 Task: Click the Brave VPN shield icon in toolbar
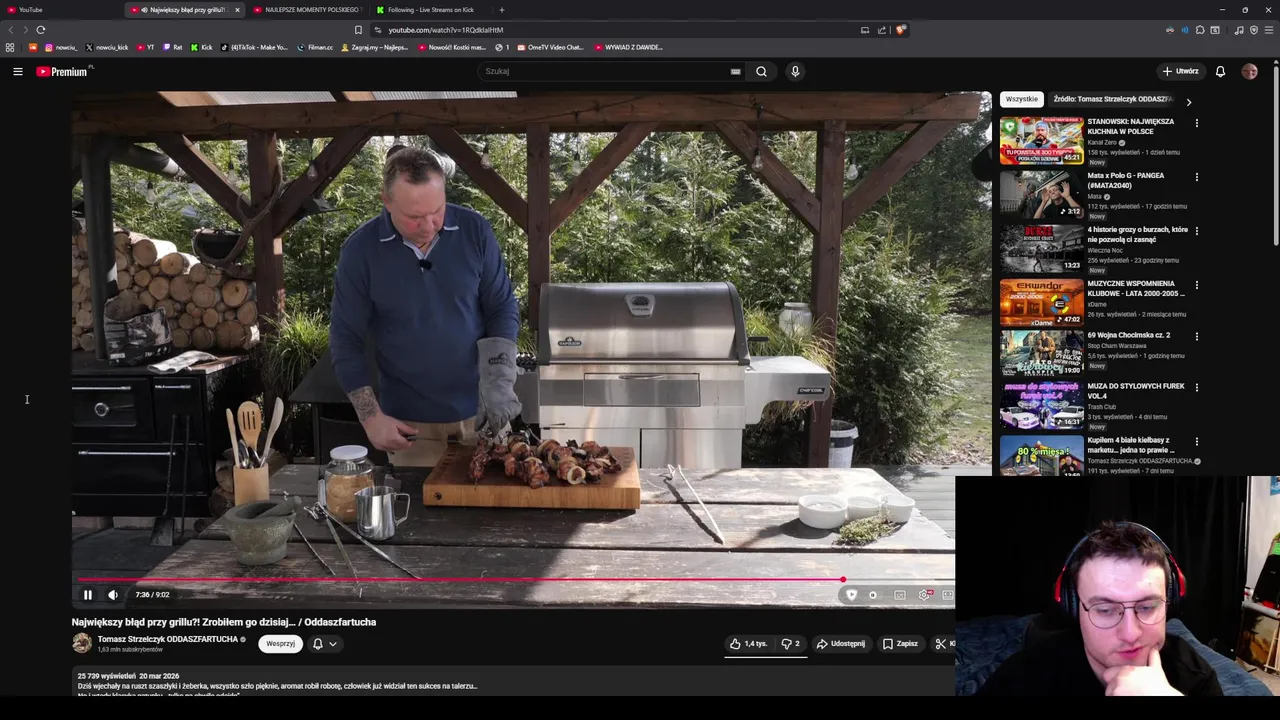[x=1254, y=30]
